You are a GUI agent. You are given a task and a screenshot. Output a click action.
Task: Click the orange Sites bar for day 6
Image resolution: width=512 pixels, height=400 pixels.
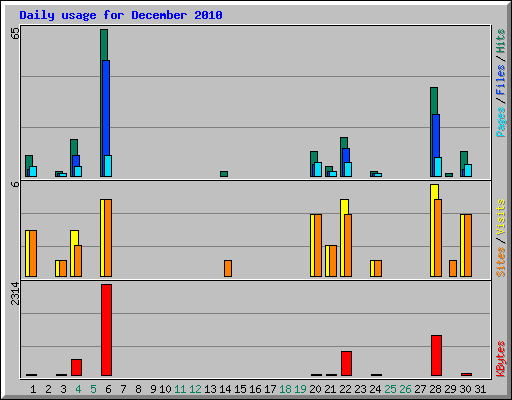point(108,238)
